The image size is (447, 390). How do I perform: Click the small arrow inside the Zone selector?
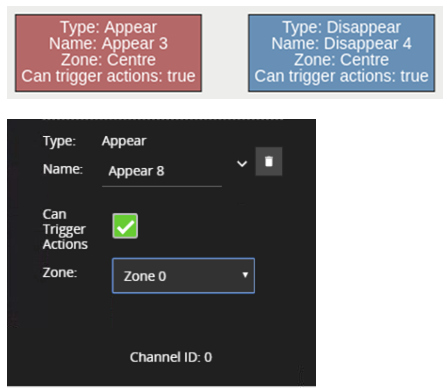[x=245, y=275]
